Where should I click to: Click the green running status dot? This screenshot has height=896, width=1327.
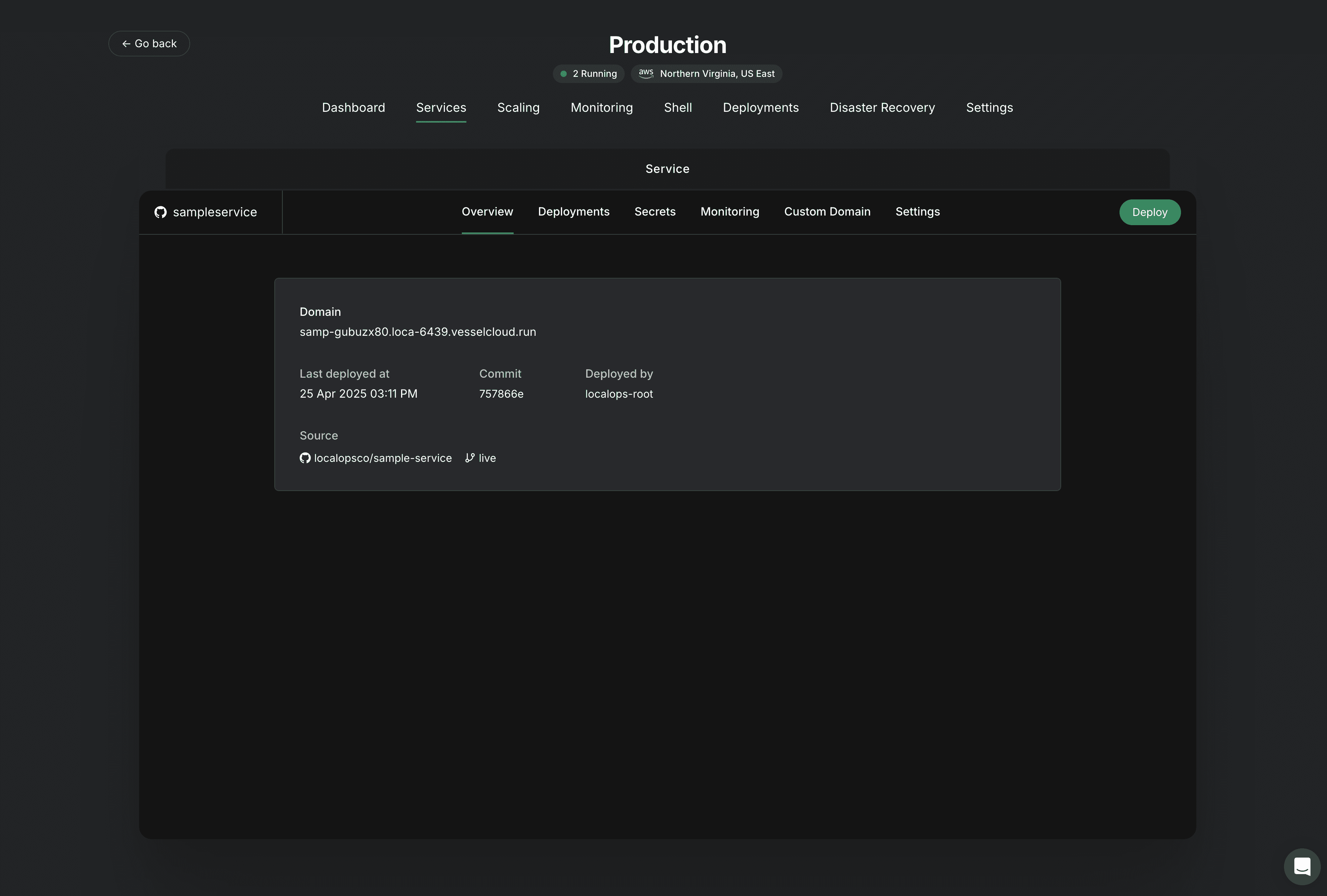point(564,74)
